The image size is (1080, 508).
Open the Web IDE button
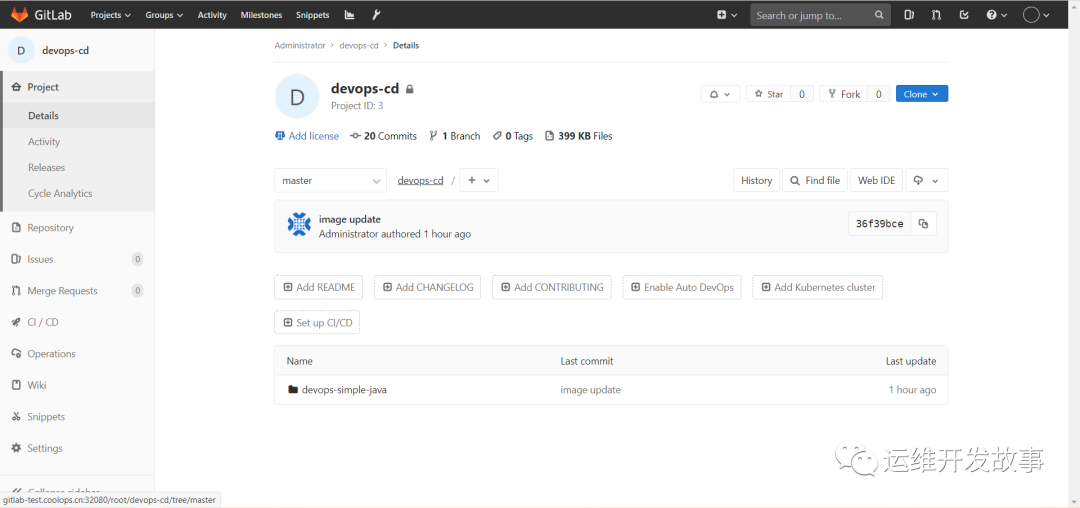[x=877, y=180]
